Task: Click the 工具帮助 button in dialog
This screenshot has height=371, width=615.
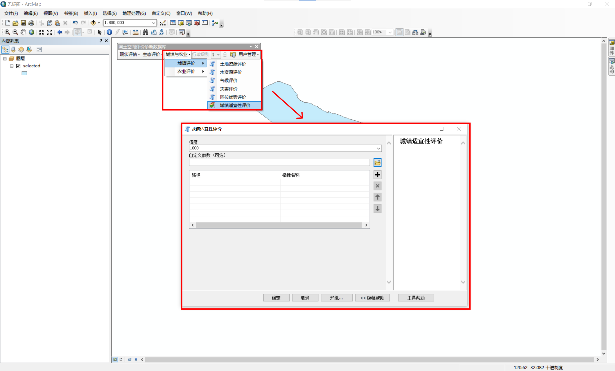Action: coord(416,298)
